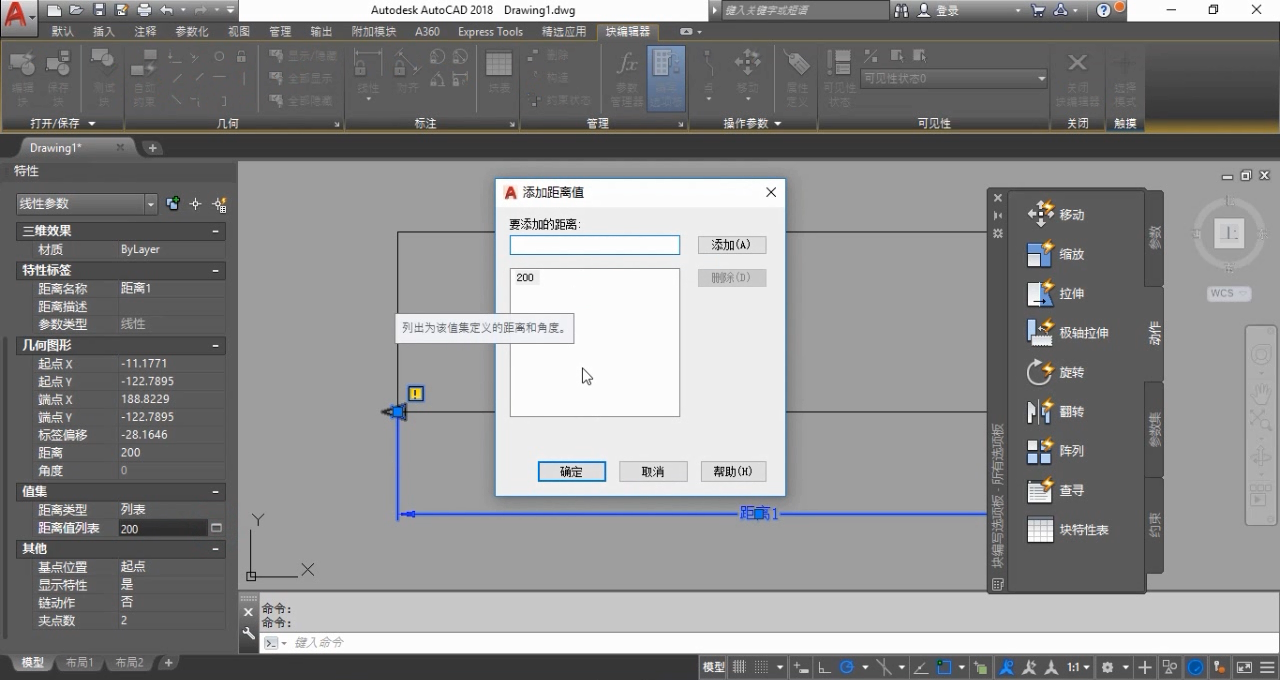Select the 拉伸 action in the palette
Image resolution: width=1280 pixels, height=680 pixels.
[1056, 294]
